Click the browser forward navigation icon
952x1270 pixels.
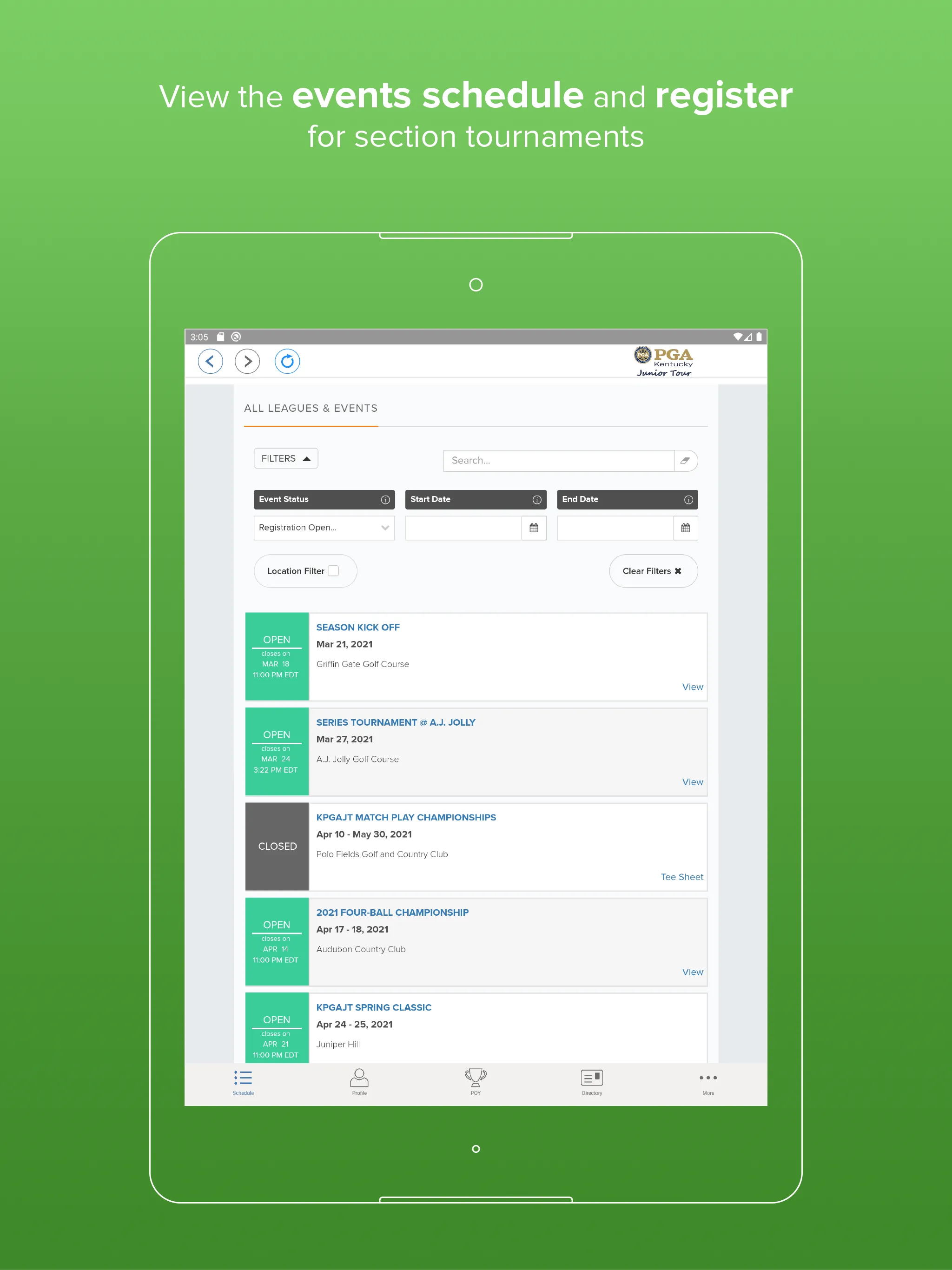249,361
